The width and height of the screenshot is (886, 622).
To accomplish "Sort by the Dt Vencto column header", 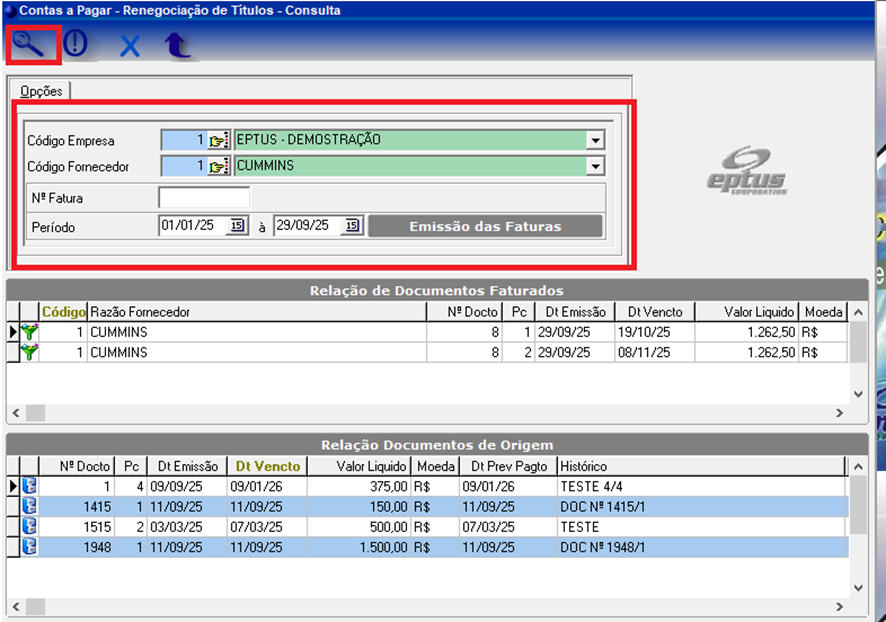I will point(267,466).
